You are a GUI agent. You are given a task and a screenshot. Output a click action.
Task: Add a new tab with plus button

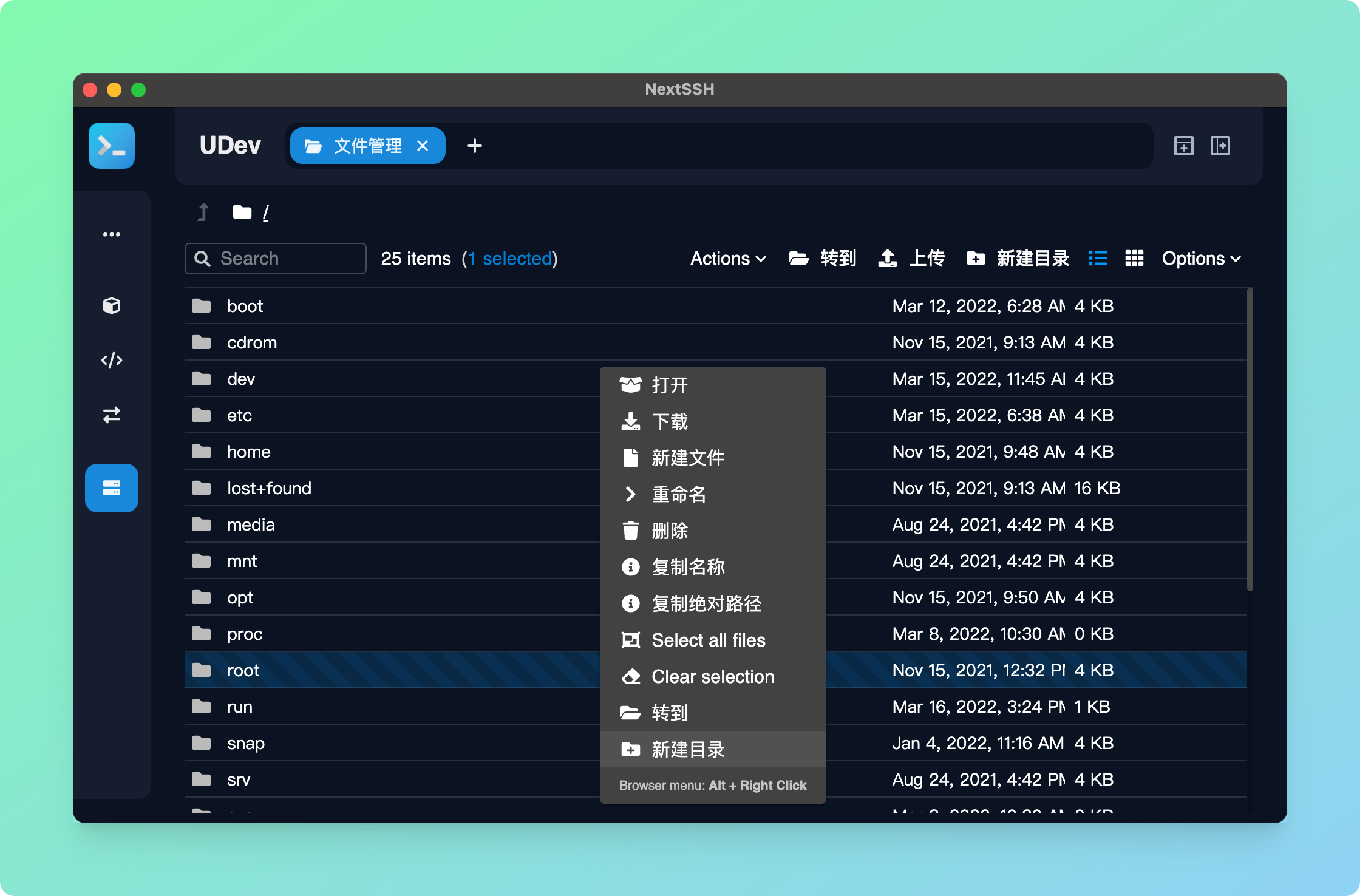click(475, 146)
